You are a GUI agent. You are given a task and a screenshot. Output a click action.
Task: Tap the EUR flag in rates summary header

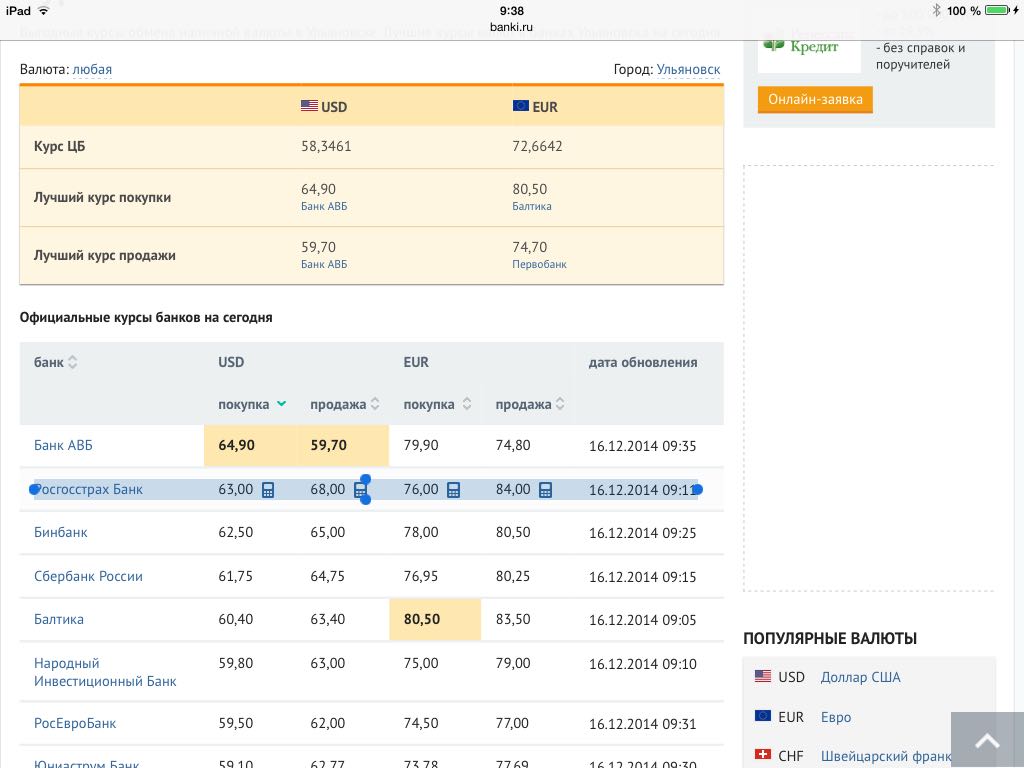[520, 106]
